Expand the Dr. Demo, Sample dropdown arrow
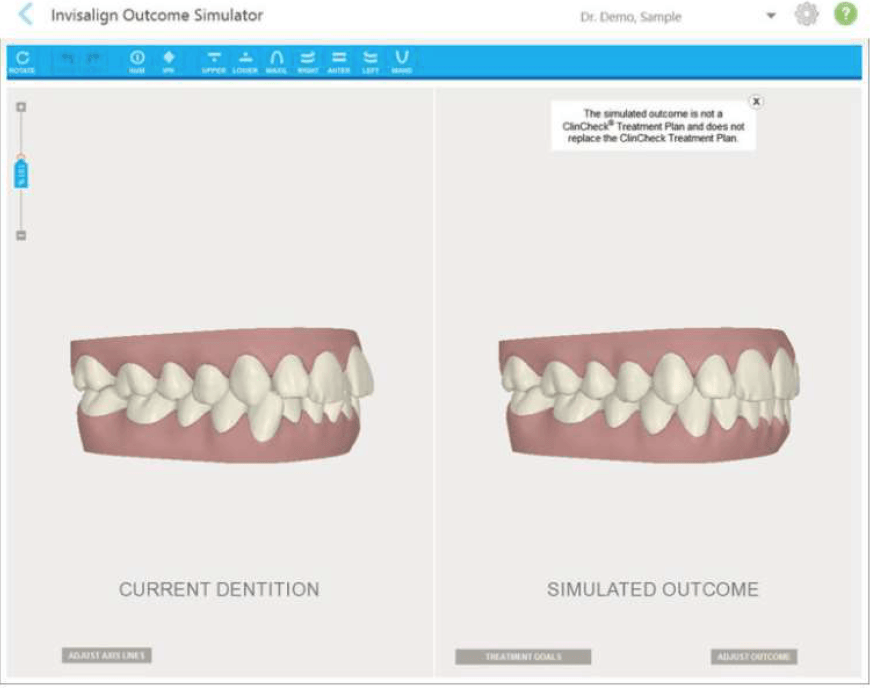880x700 pixels. click(771, 16)
